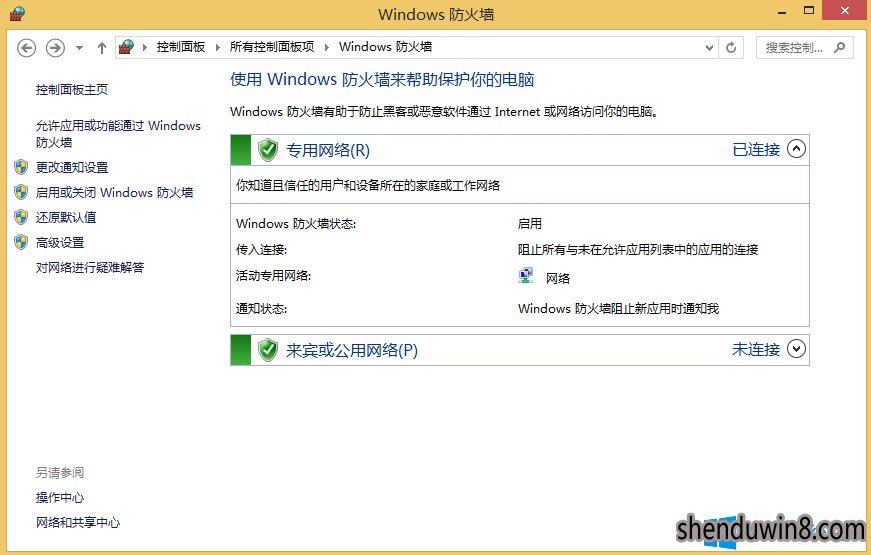
Task: Click 未连接 status text
Action: tap(756, 349)
